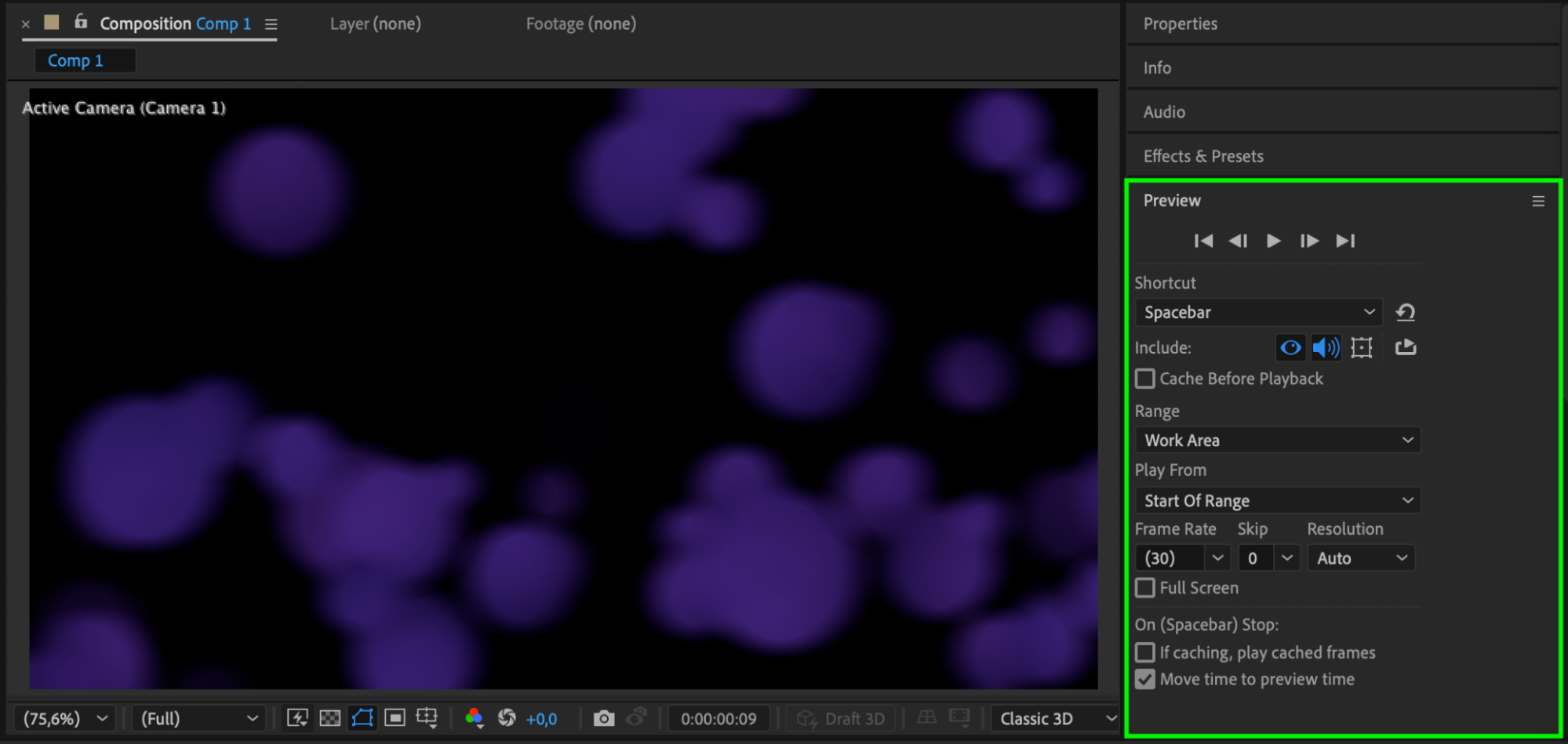The height and width of the screenshot is (744, 1568).
Task: Open the extended viewer options icon
Action: (x=959, y=718)
